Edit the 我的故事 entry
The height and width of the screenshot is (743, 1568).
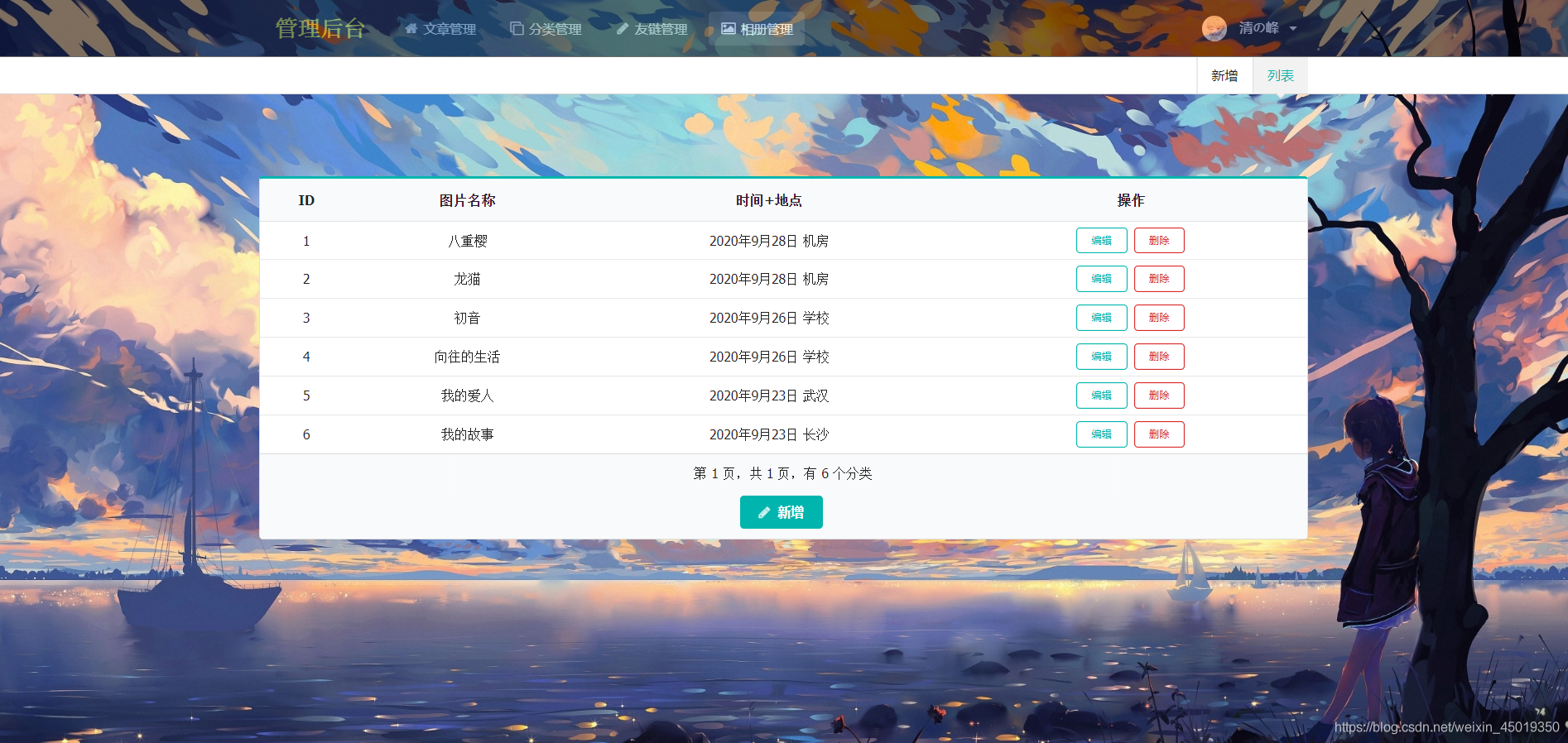[1101, 434]
